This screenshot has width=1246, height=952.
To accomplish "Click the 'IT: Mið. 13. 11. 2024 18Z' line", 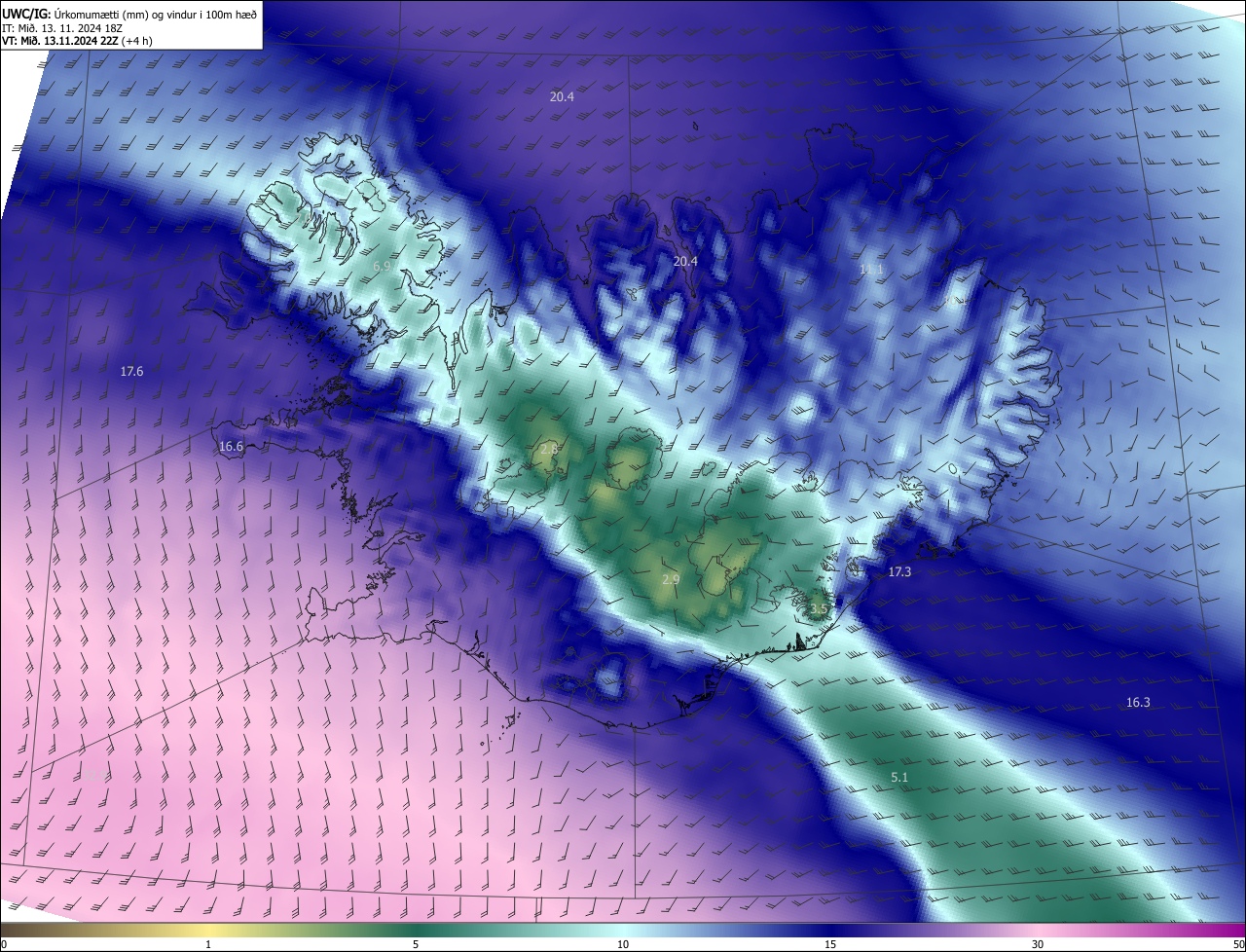I will click(61, 27).
